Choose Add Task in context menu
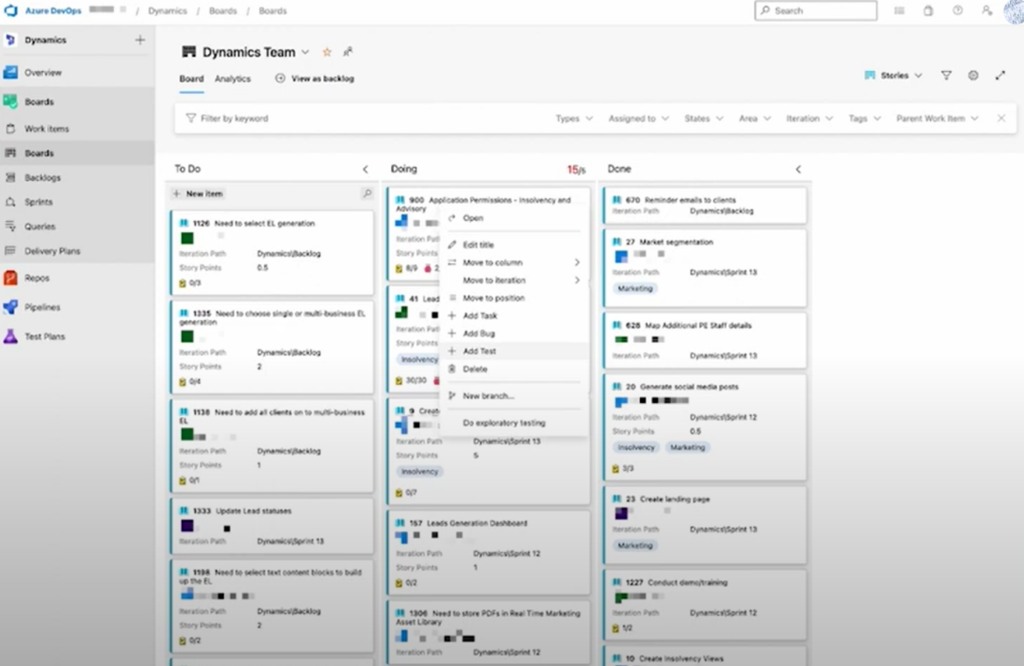The width and height of the screenshot is (1024, 666). (x=514, y=315)
